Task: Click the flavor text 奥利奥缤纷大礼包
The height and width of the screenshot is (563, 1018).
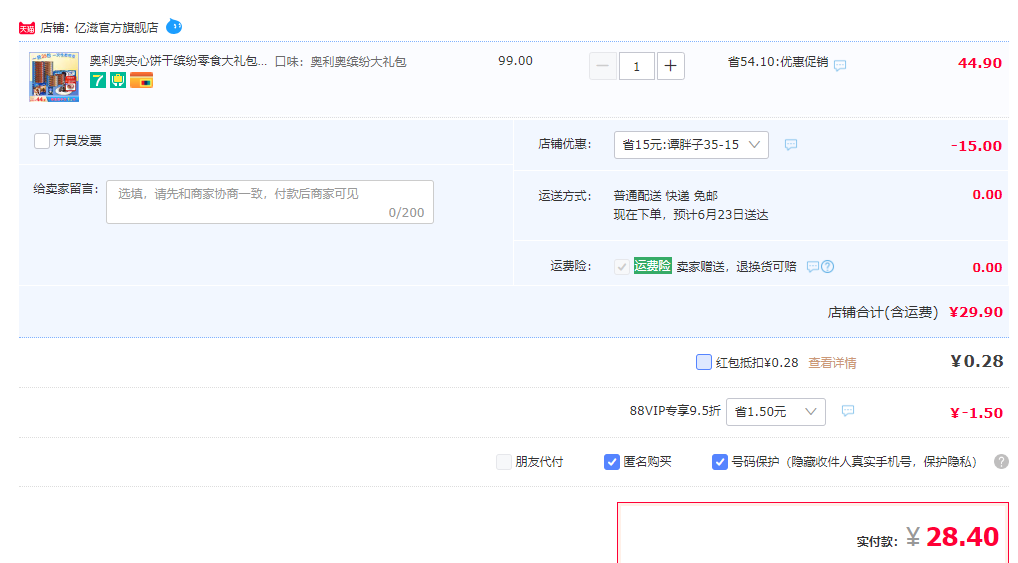Action: (x=358, y=62)
